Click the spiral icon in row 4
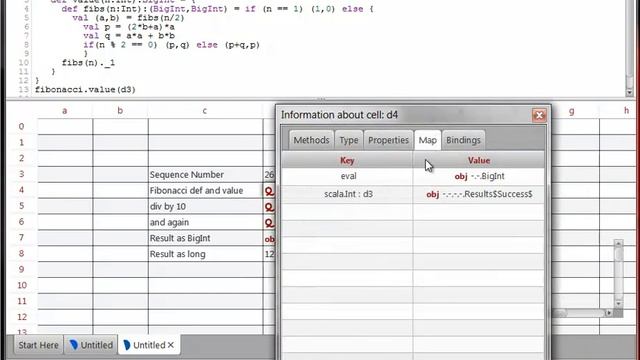 (269, 191)
